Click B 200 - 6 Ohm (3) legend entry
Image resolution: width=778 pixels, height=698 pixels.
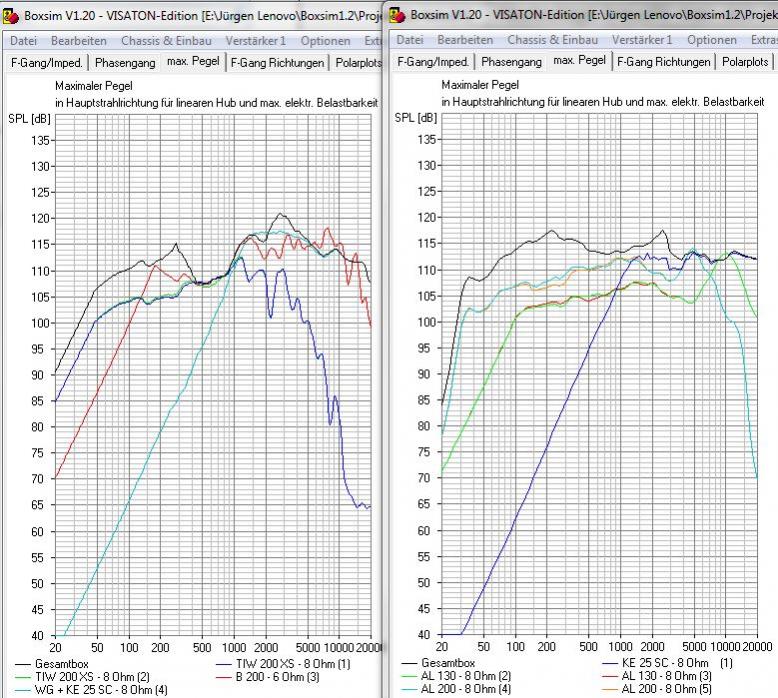pyautogui.click(x=267, y=677)
